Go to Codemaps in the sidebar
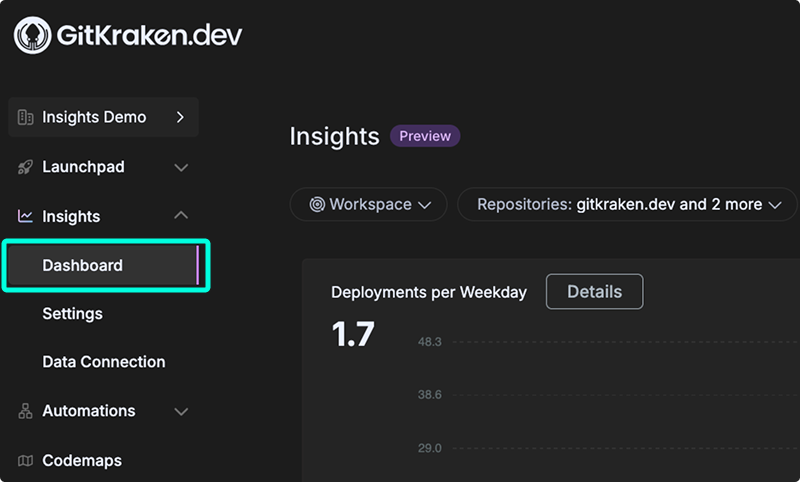 [82, 461]
